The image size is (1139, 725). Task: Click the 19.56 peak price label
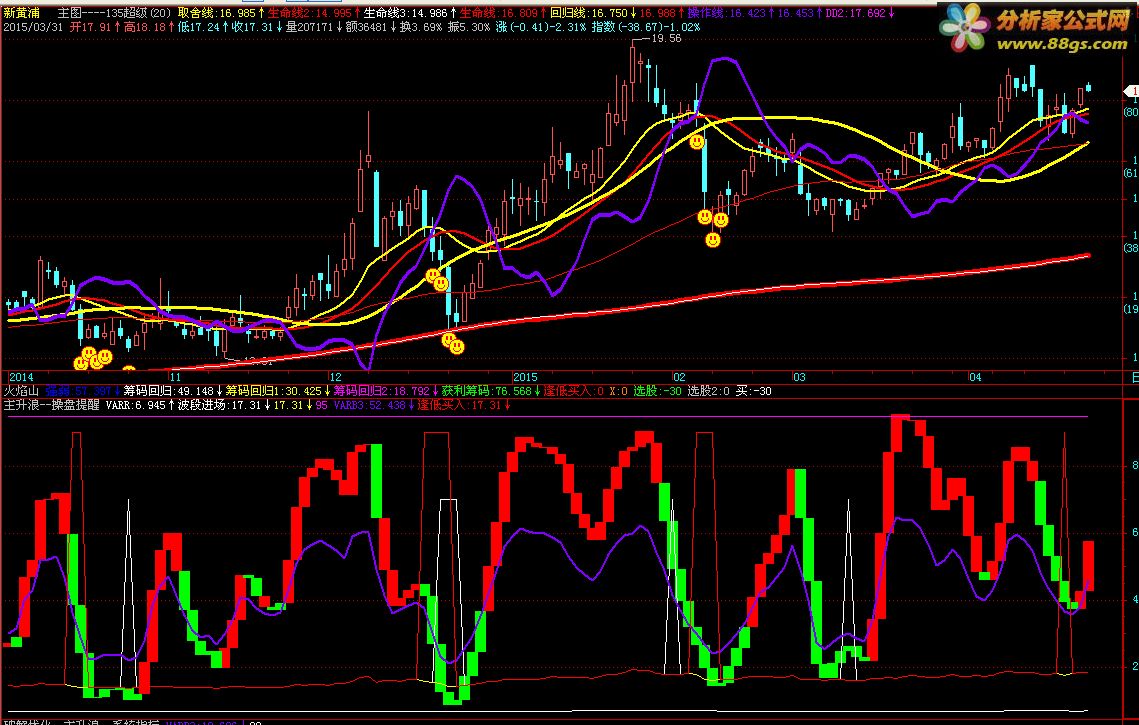click(x=666, y=38)
